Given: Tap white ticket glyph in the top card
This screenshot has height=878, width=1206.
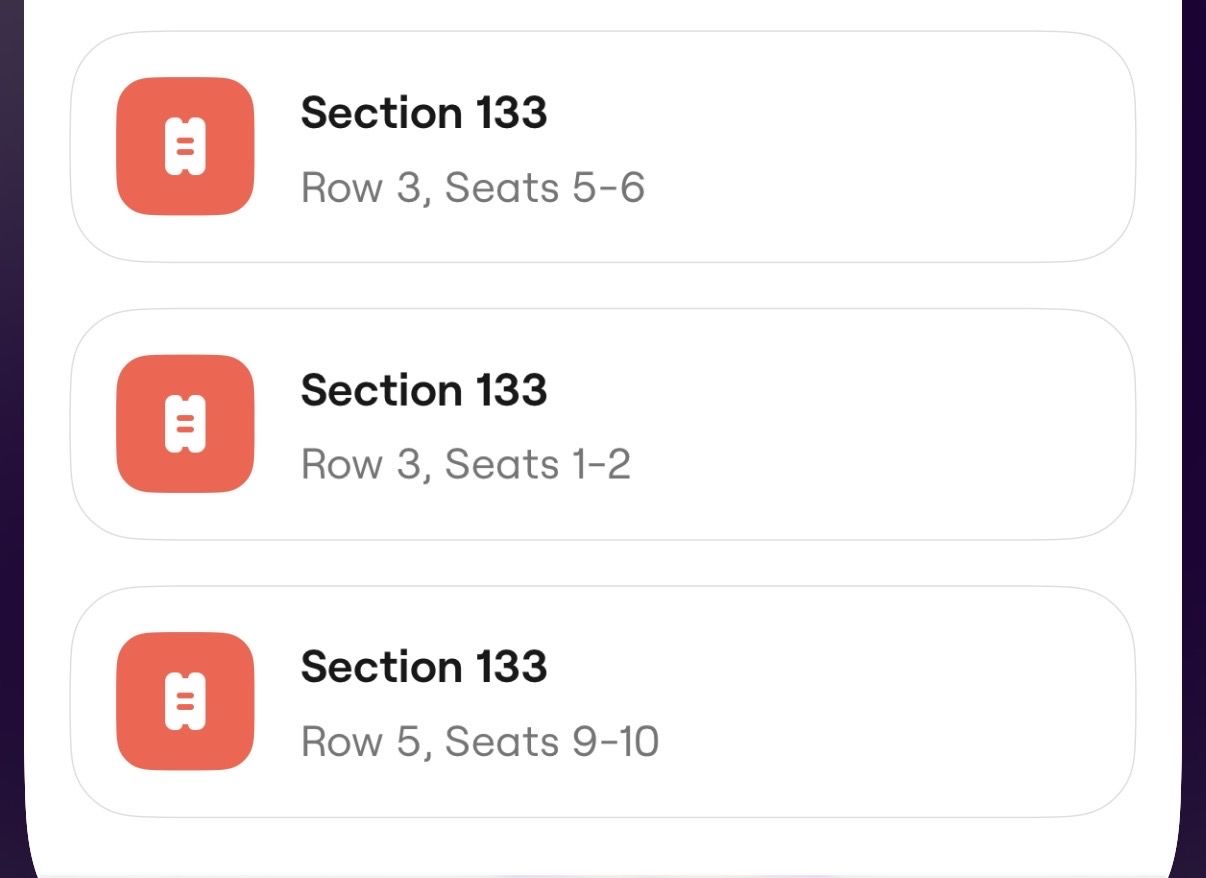Looking at the screenshot, I should click(x=185, y=147).
